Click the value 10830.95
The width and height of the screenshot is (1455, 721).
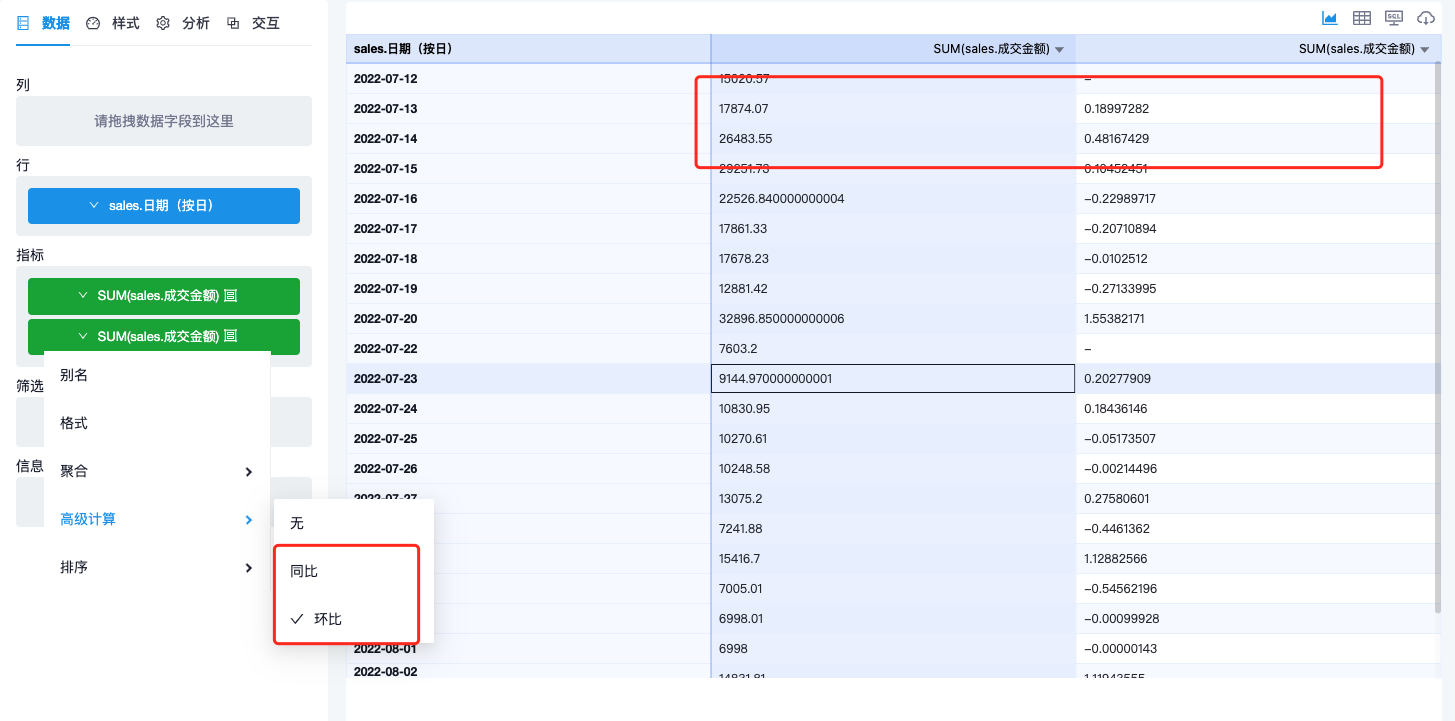pos(893,409)
